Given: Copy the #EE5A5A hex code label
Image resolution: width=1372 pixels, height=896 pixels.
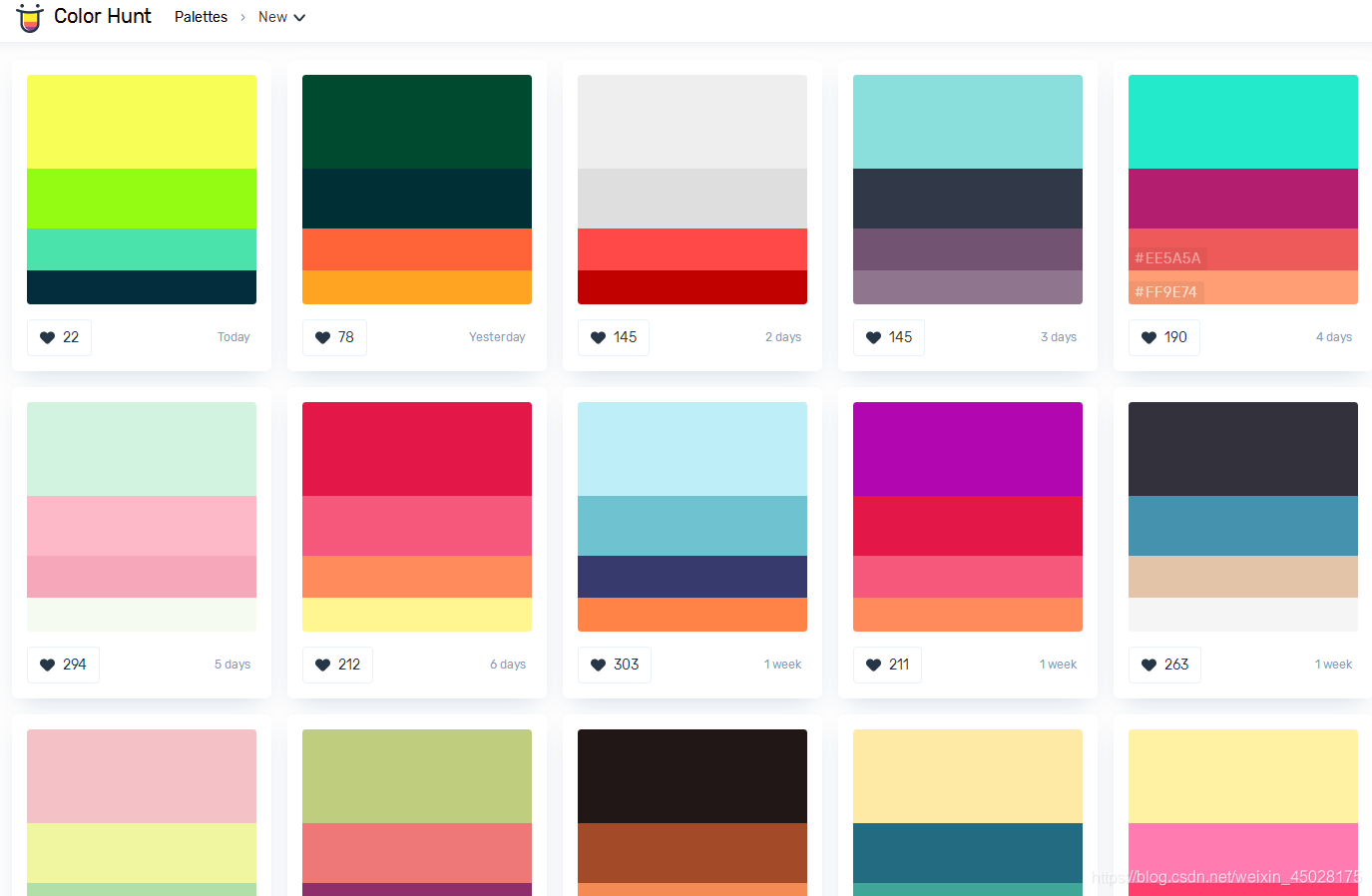Looking at the screenshot, I should pos(1167,258).
